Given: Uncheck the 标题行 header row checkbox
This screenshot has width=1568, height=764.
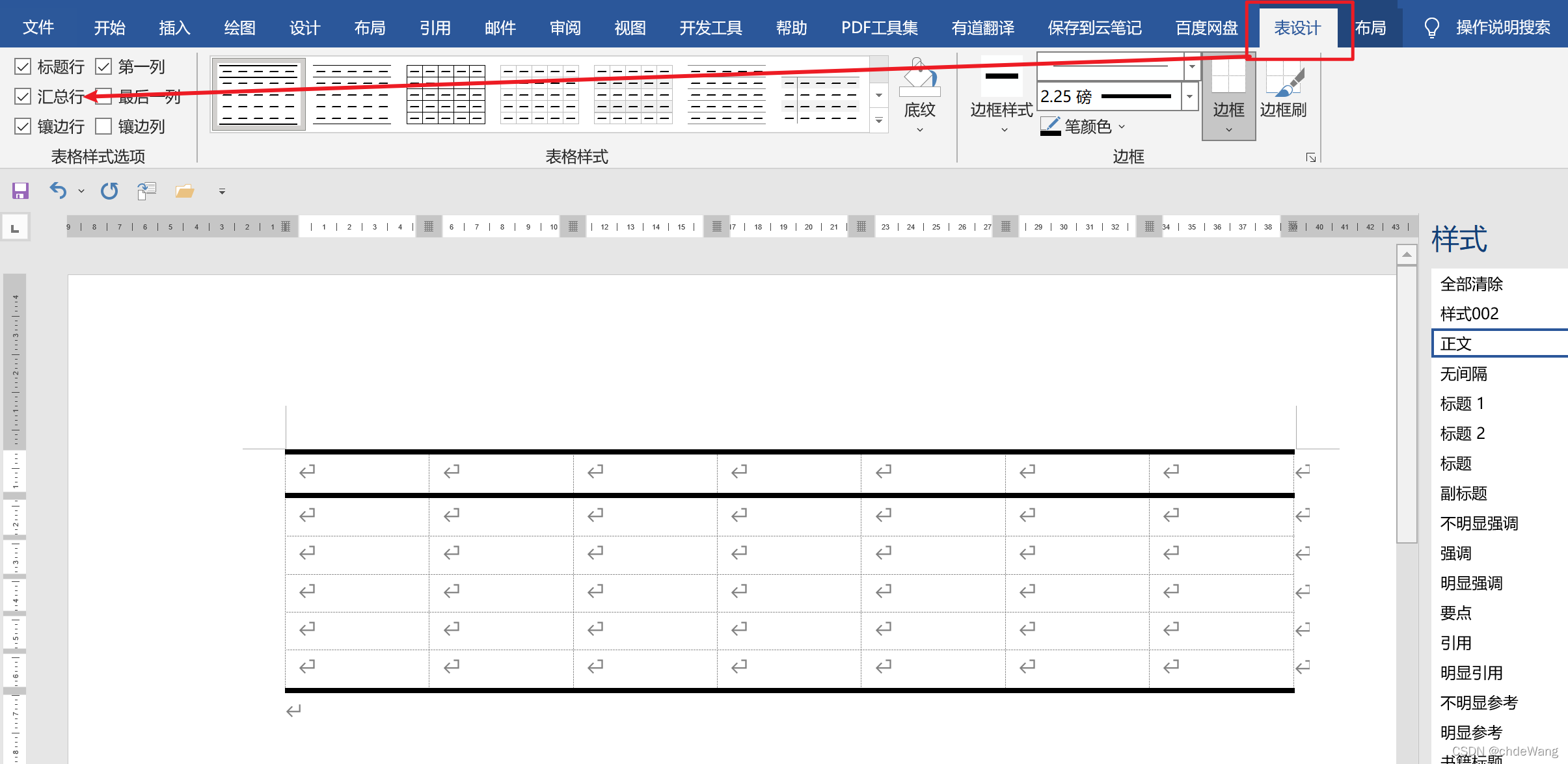Looking at the screenshot, I should pos(23,66).
